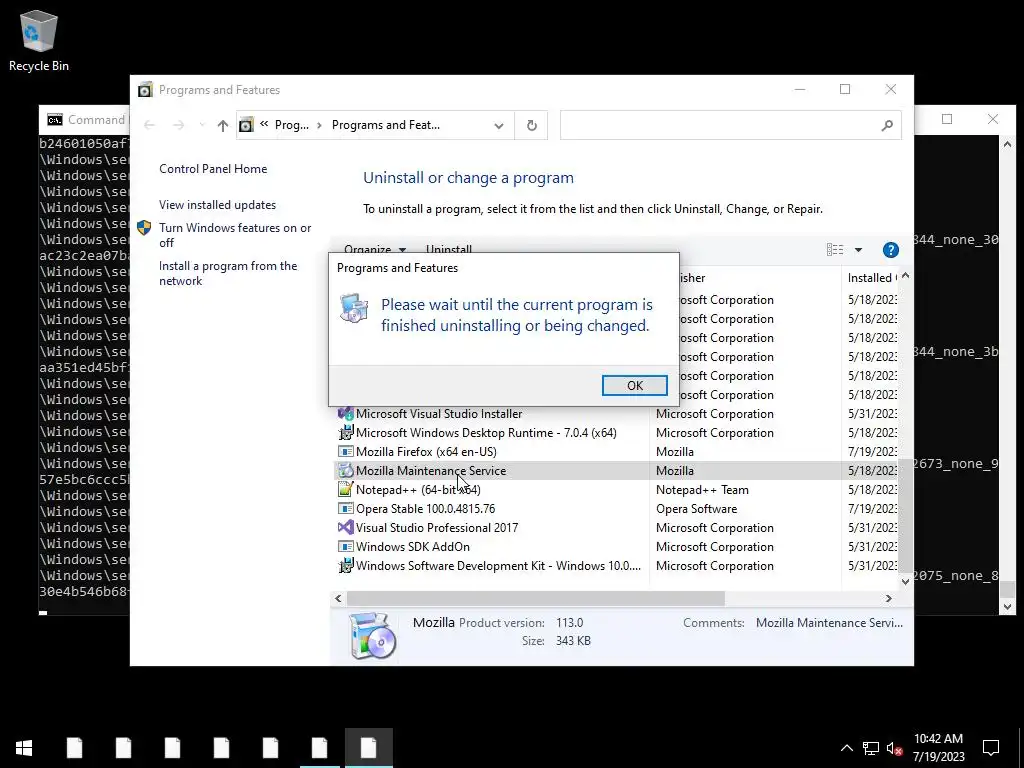This screenshot has height=768, width=1024.
Task: Click the highlighted active taskbar app icon
Action: pyautogui.click(x=368, y=748)
